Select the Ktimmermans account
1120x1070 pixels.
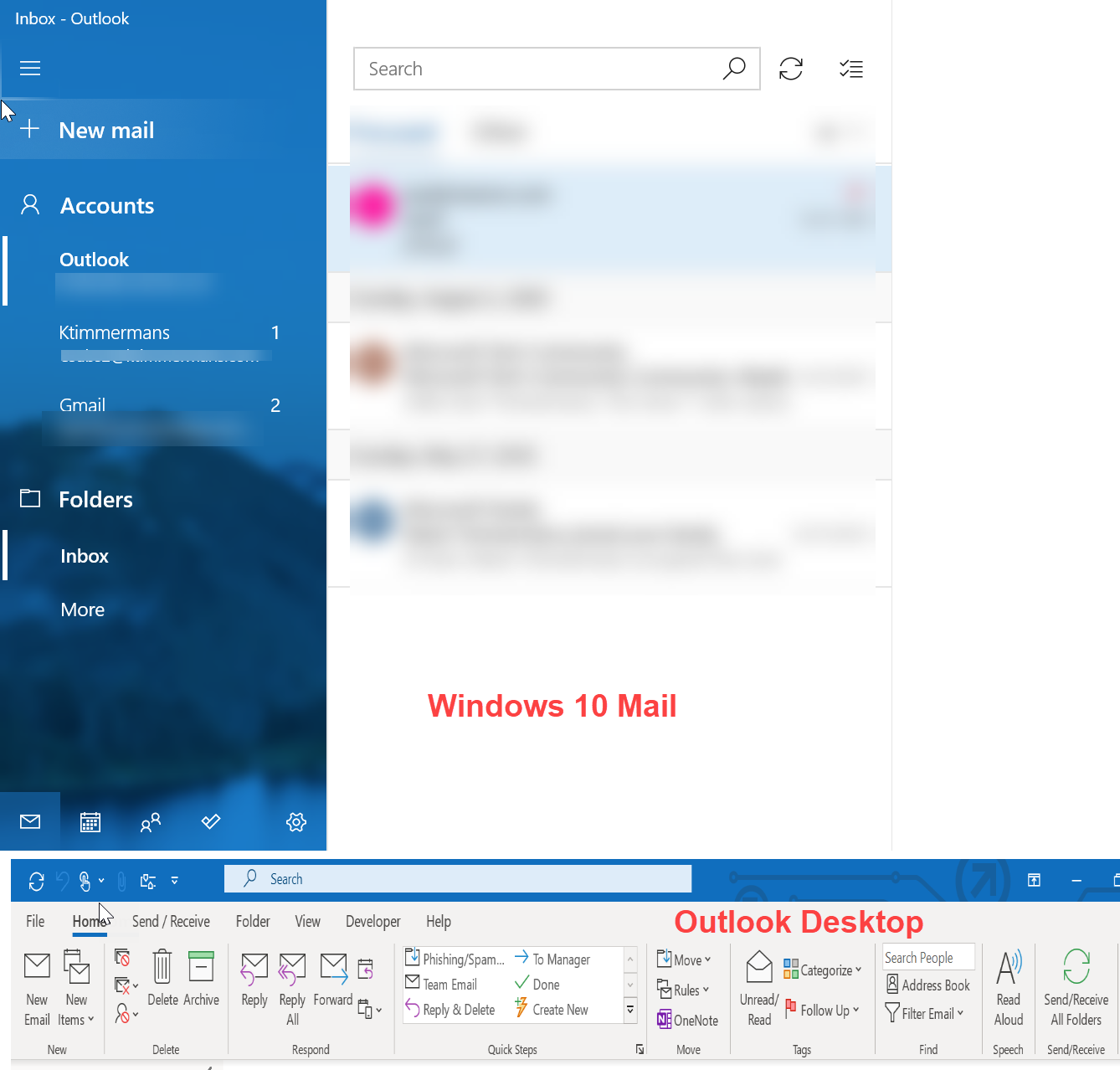(x=163, y=342)
